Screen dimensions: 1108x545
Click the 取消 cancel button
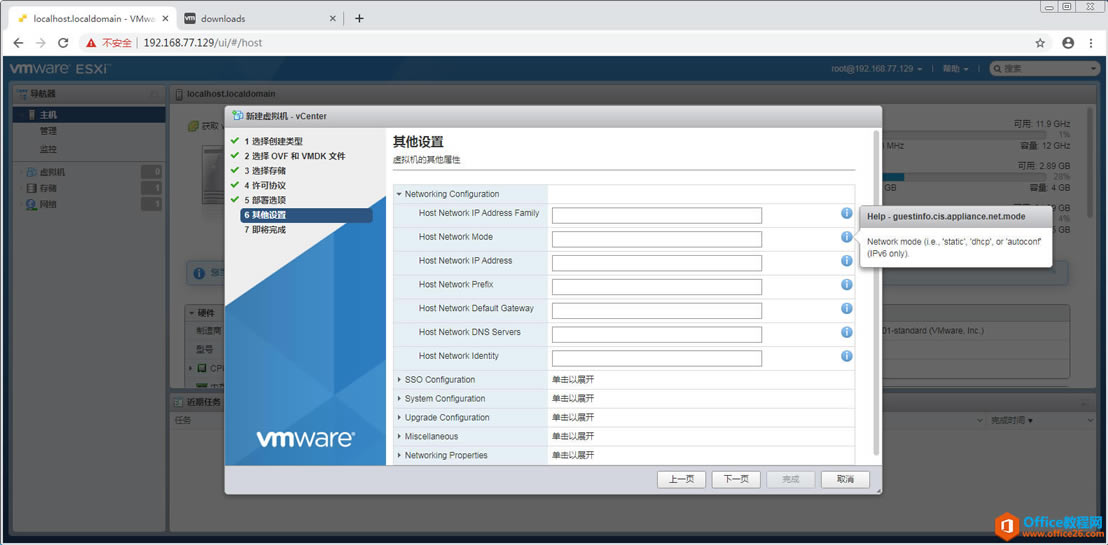click(845, 479)
